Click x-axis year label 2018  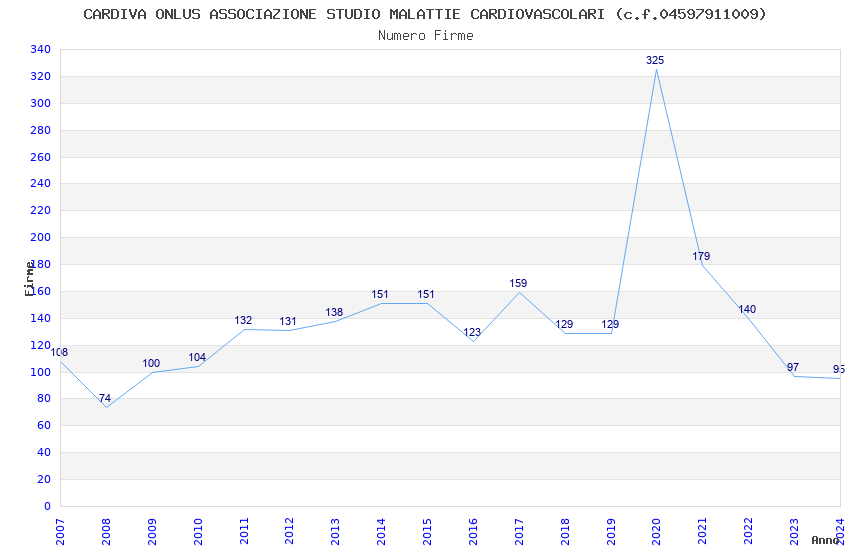click(565, 531)
